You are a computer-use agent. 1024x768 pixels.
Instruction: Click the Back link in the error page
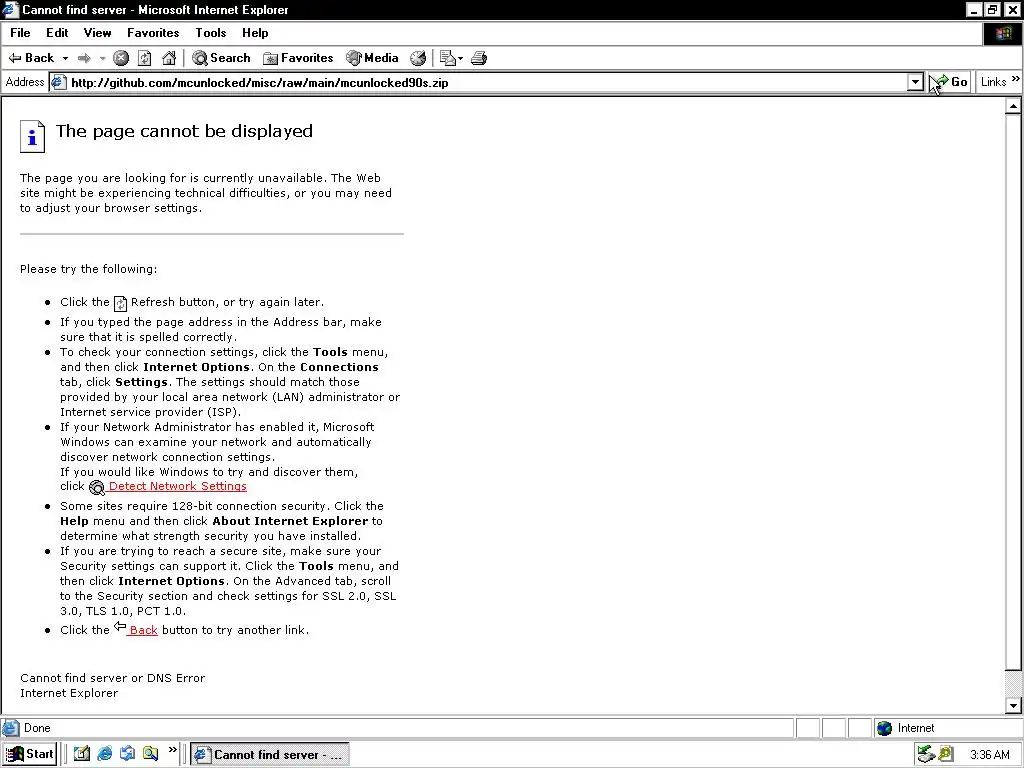coord(143,630)
